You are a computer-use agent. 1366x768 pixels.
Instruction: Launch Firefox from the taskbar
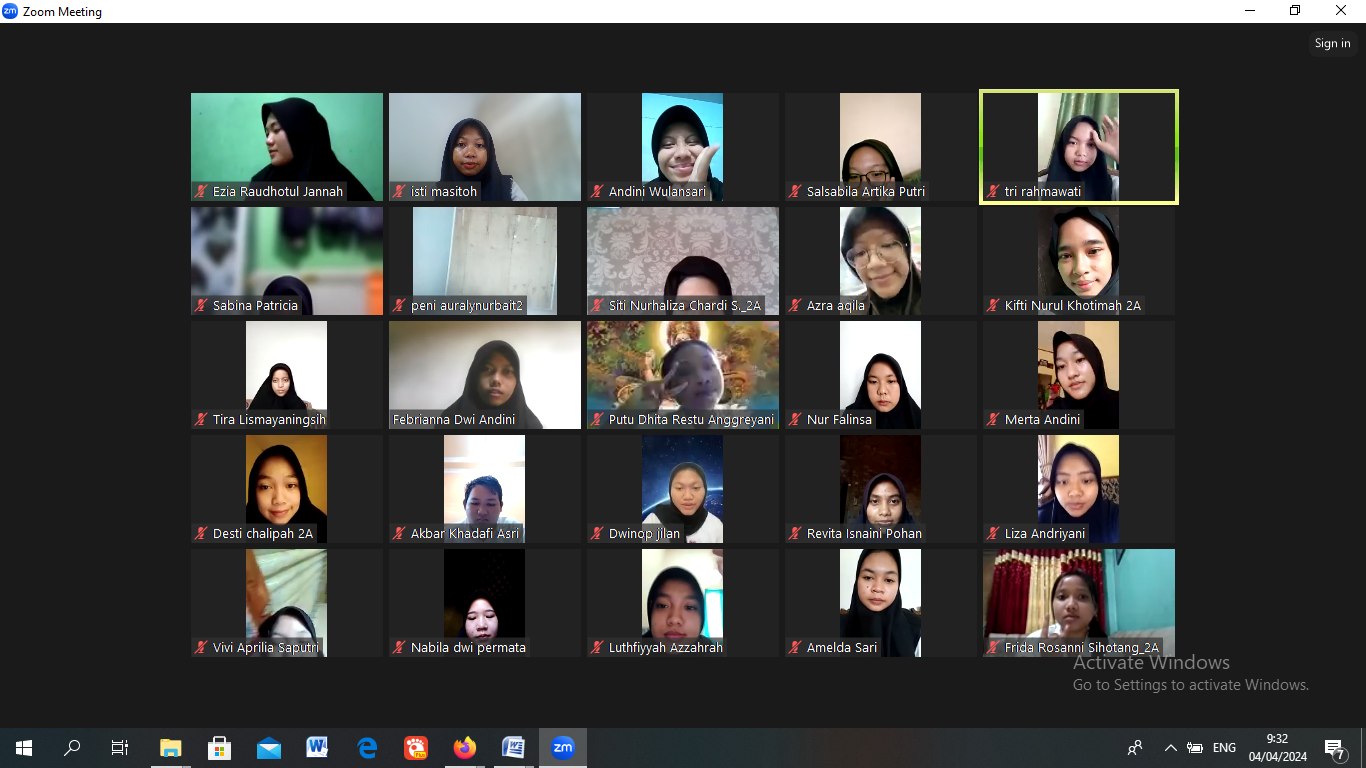pos(465,748)
